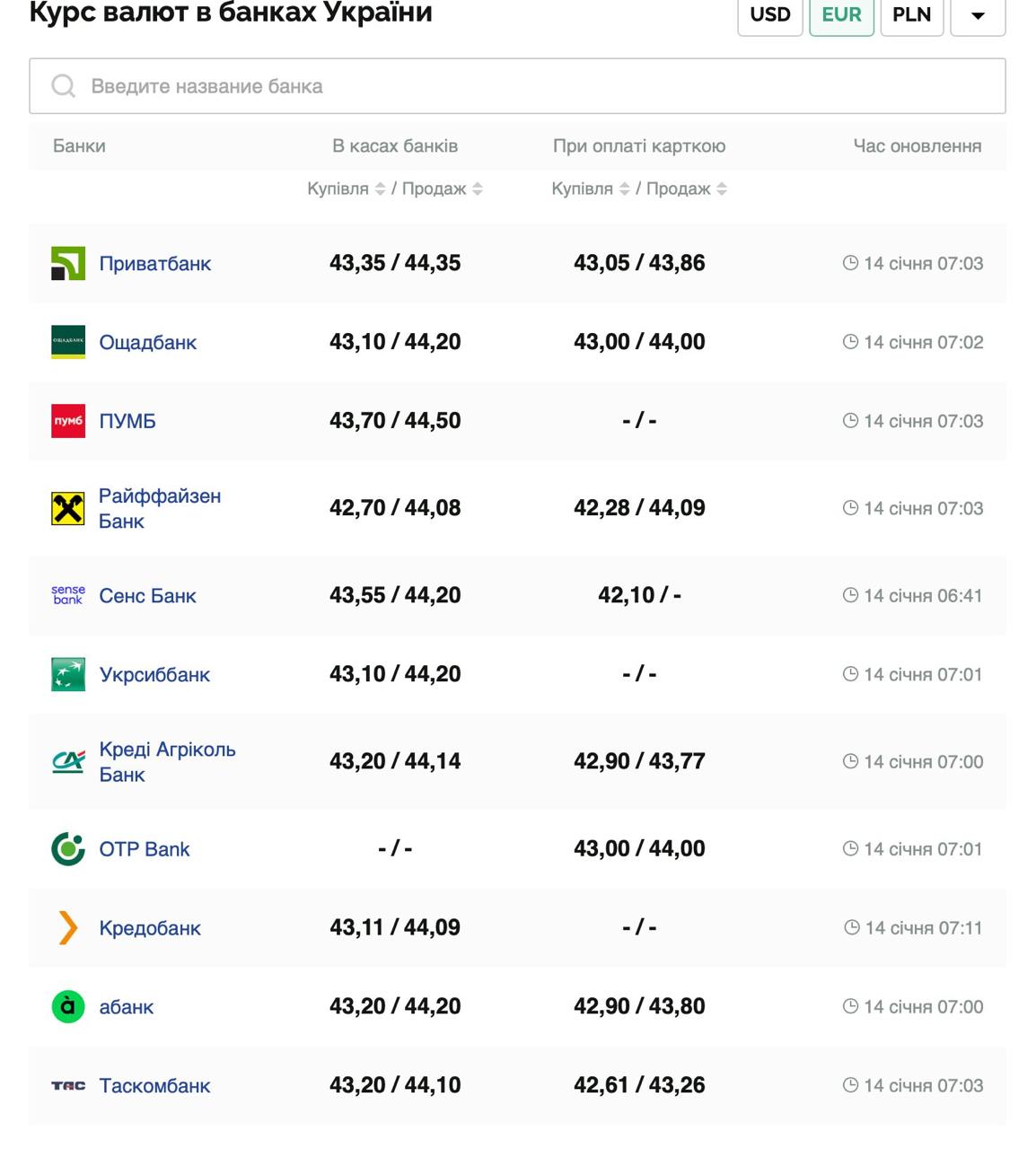1036x1149 pixels.
Task: Open the more currencies dropdown arrow
Action: click(x=978, y=15)
